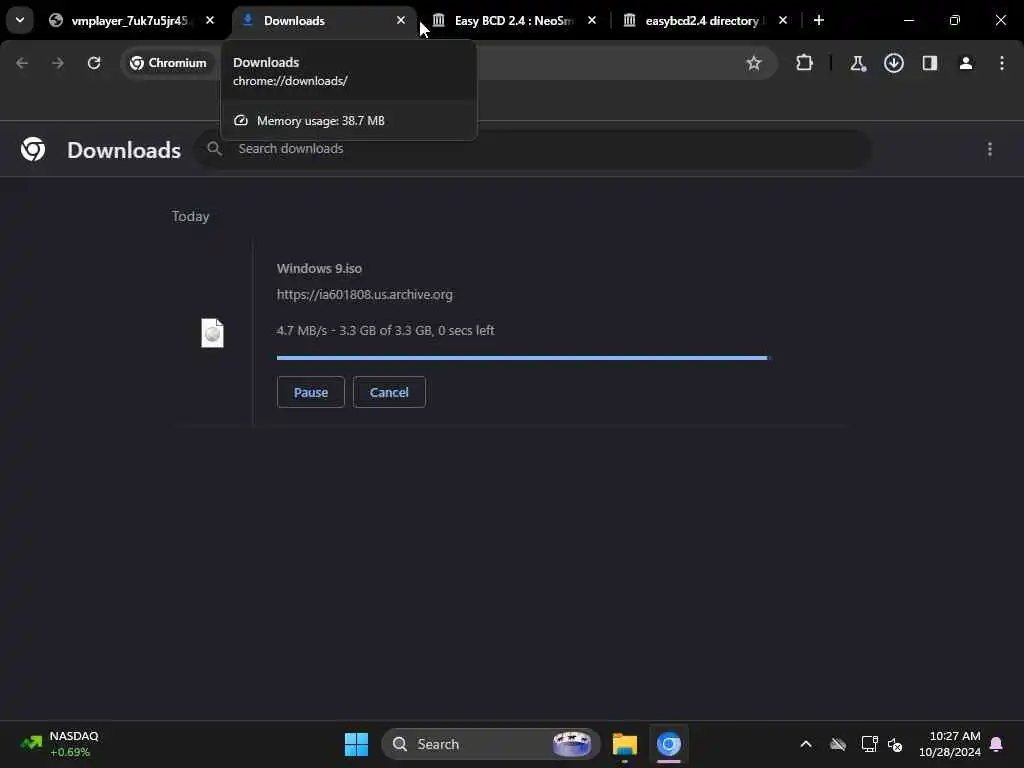This screenshot has height=768, width=1024.
Task: Switch to easybcd2.4 directory tab
Action: coord(706,20)
